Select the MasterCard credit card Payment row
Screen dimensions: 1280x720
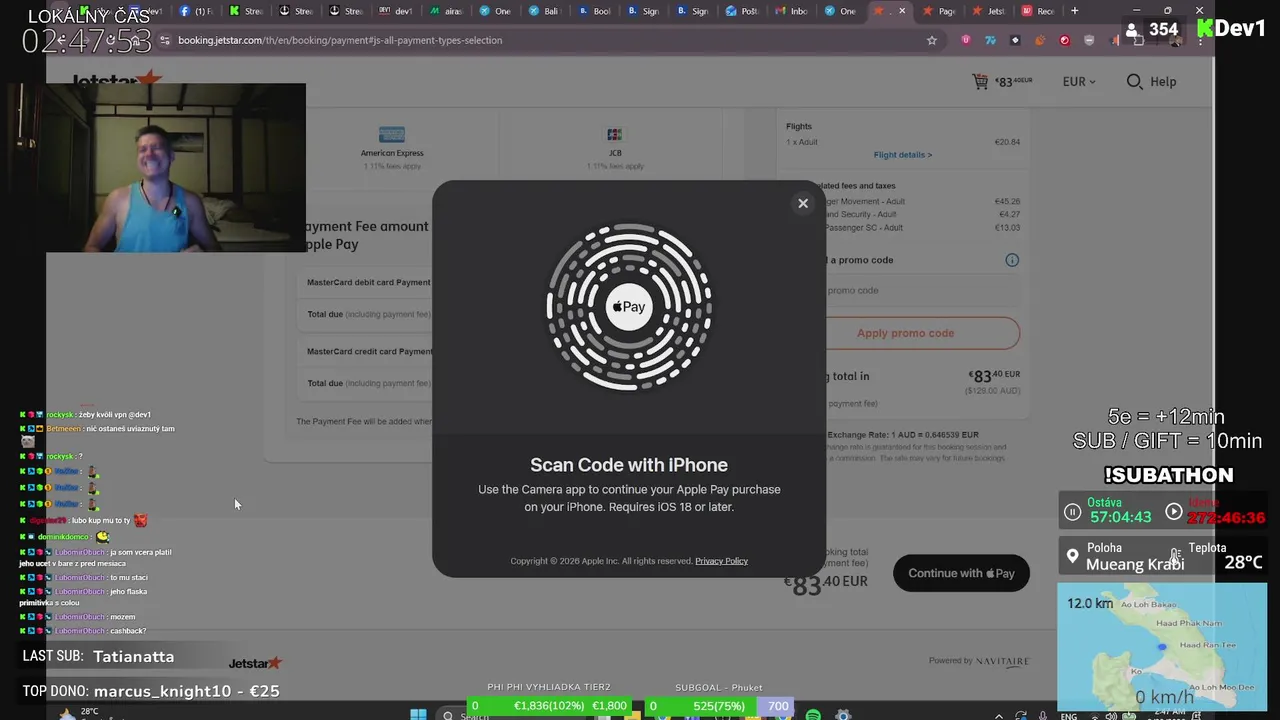[x=369, y=351]
